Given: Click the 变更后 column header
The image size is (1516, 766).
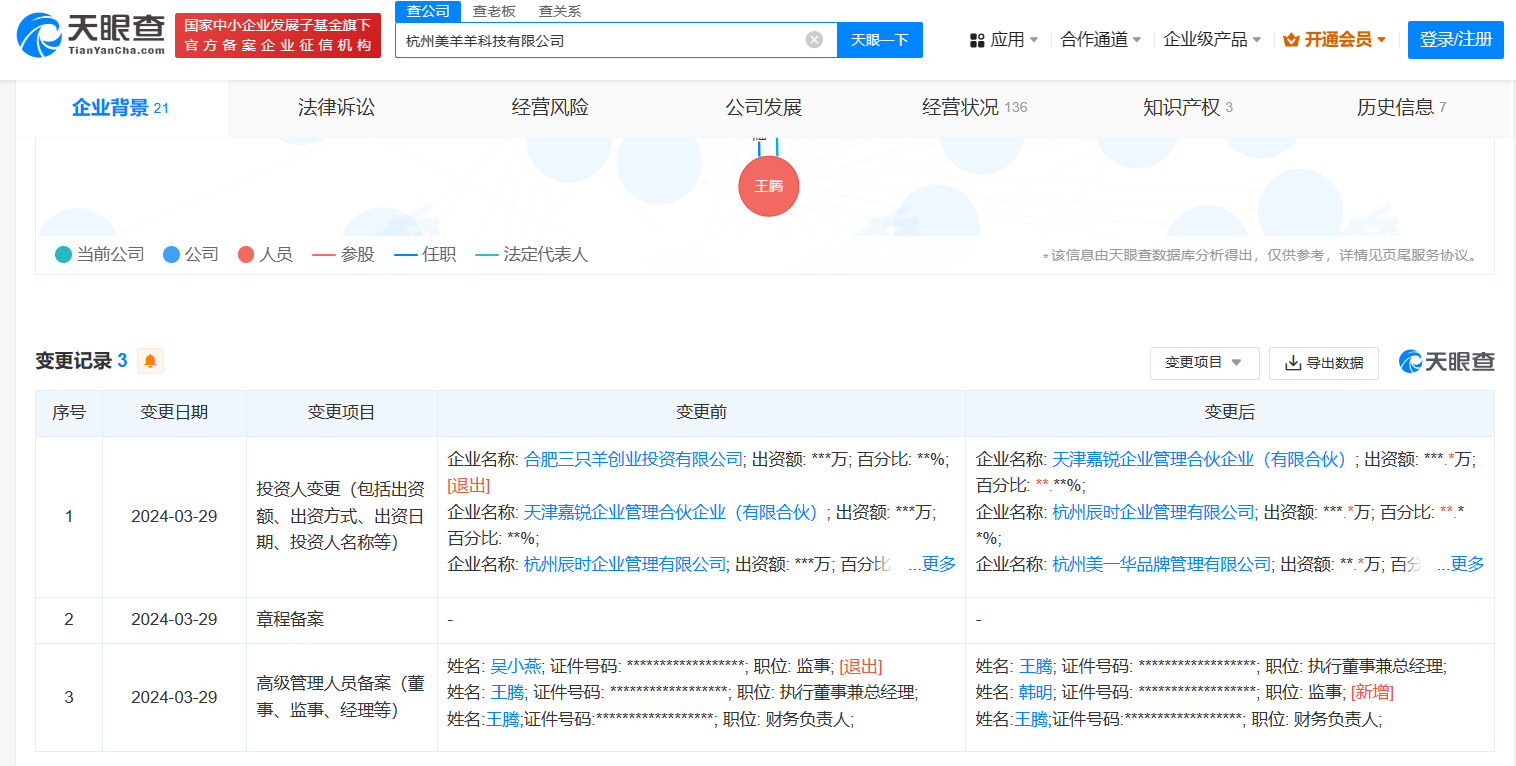Looking at the screenshot, I should click(x=1230, y=413).
